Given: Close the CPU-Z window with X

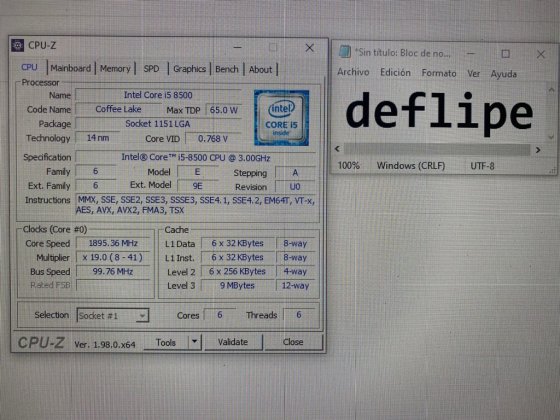Looking at the screenshot, I should (309, 48).
